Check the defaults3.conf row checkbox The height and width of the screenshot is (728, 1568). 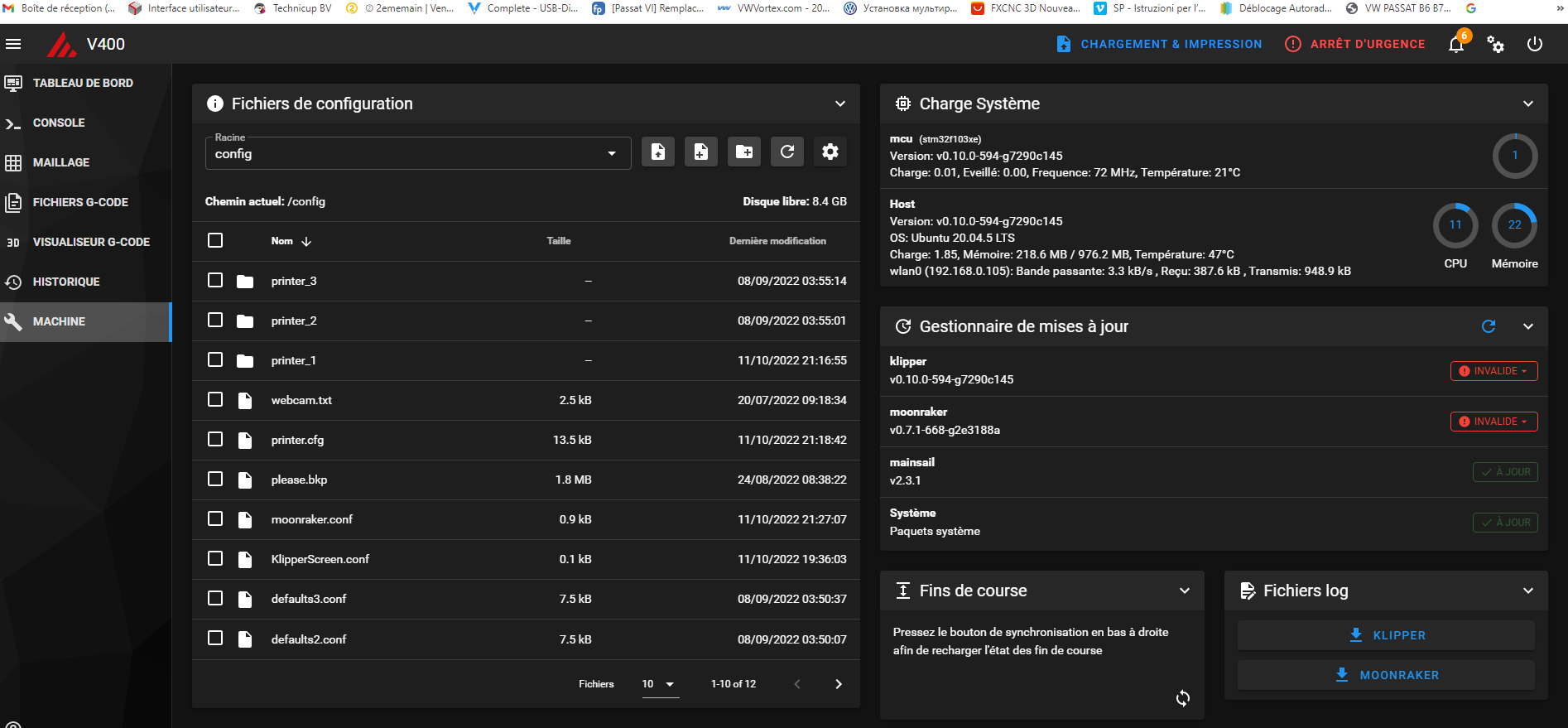(x=215, y=598)
